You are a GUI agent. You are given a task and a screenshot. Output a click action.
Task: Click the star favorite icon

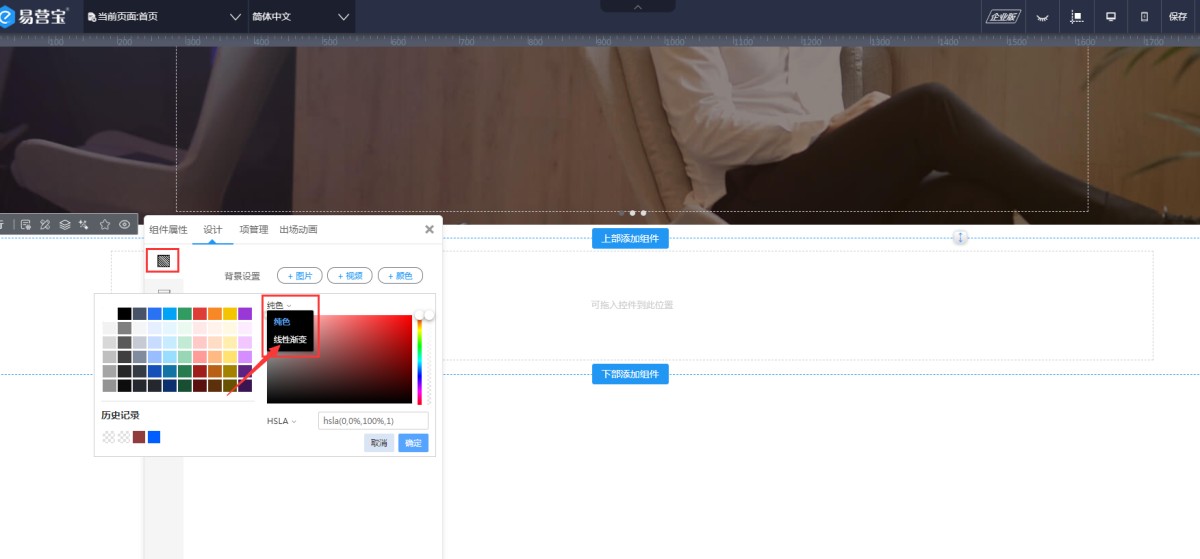click(105, 224)
